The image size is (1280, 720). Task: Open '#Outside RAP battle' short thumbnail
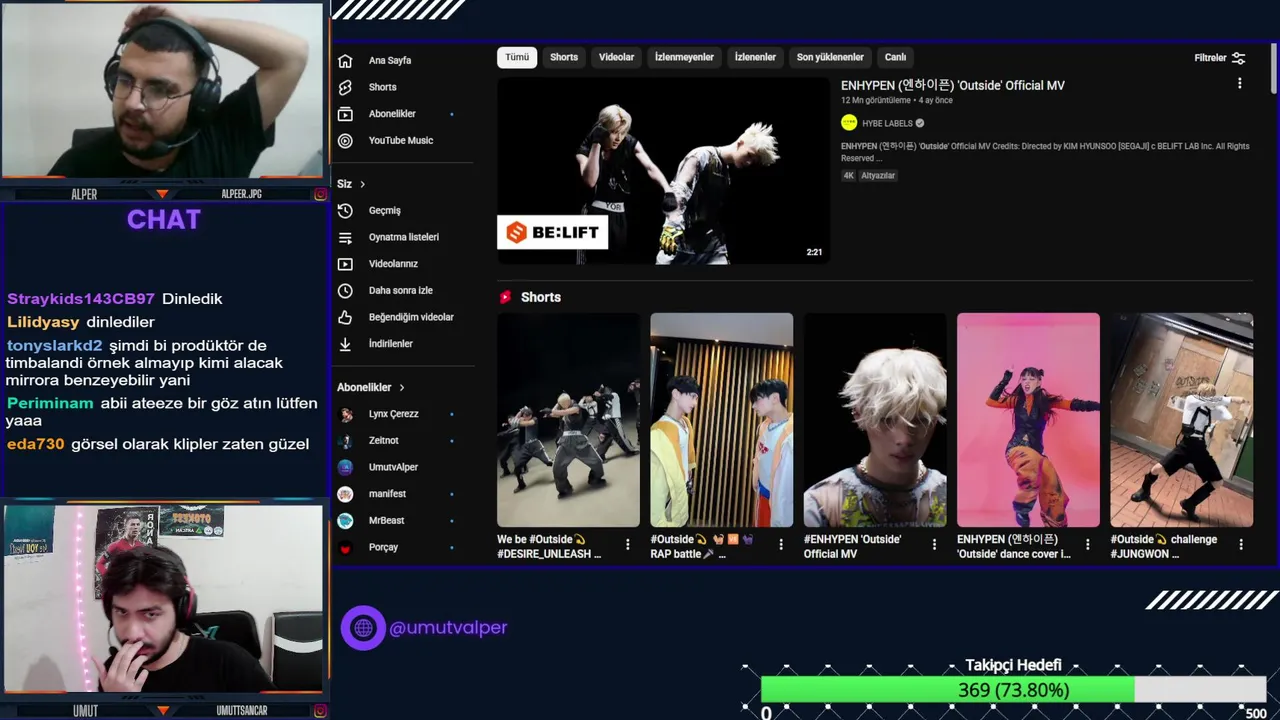pos(721,420)
